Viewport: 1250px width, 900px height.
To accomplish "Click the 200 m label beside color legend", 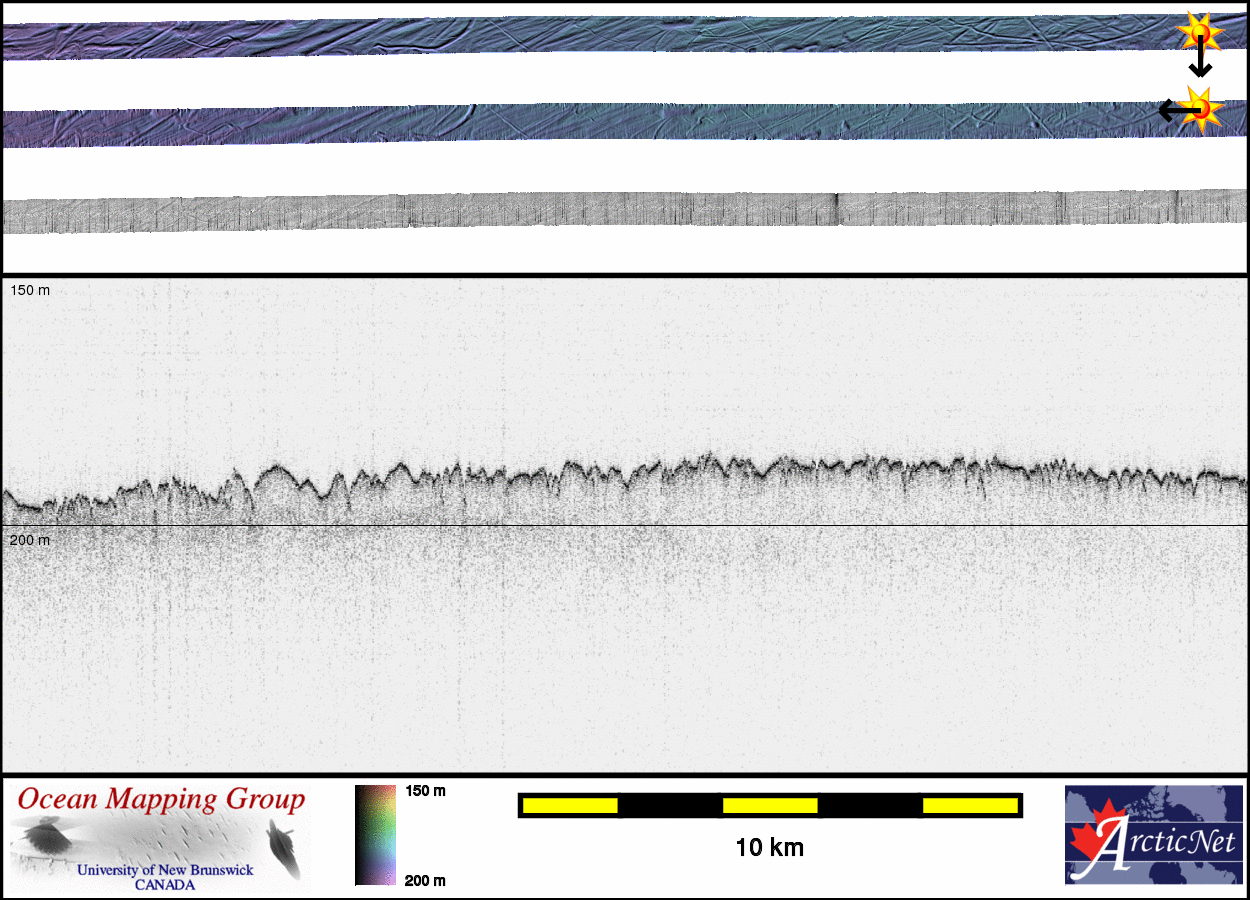I will pyautogui.click(x=425, y=880).
